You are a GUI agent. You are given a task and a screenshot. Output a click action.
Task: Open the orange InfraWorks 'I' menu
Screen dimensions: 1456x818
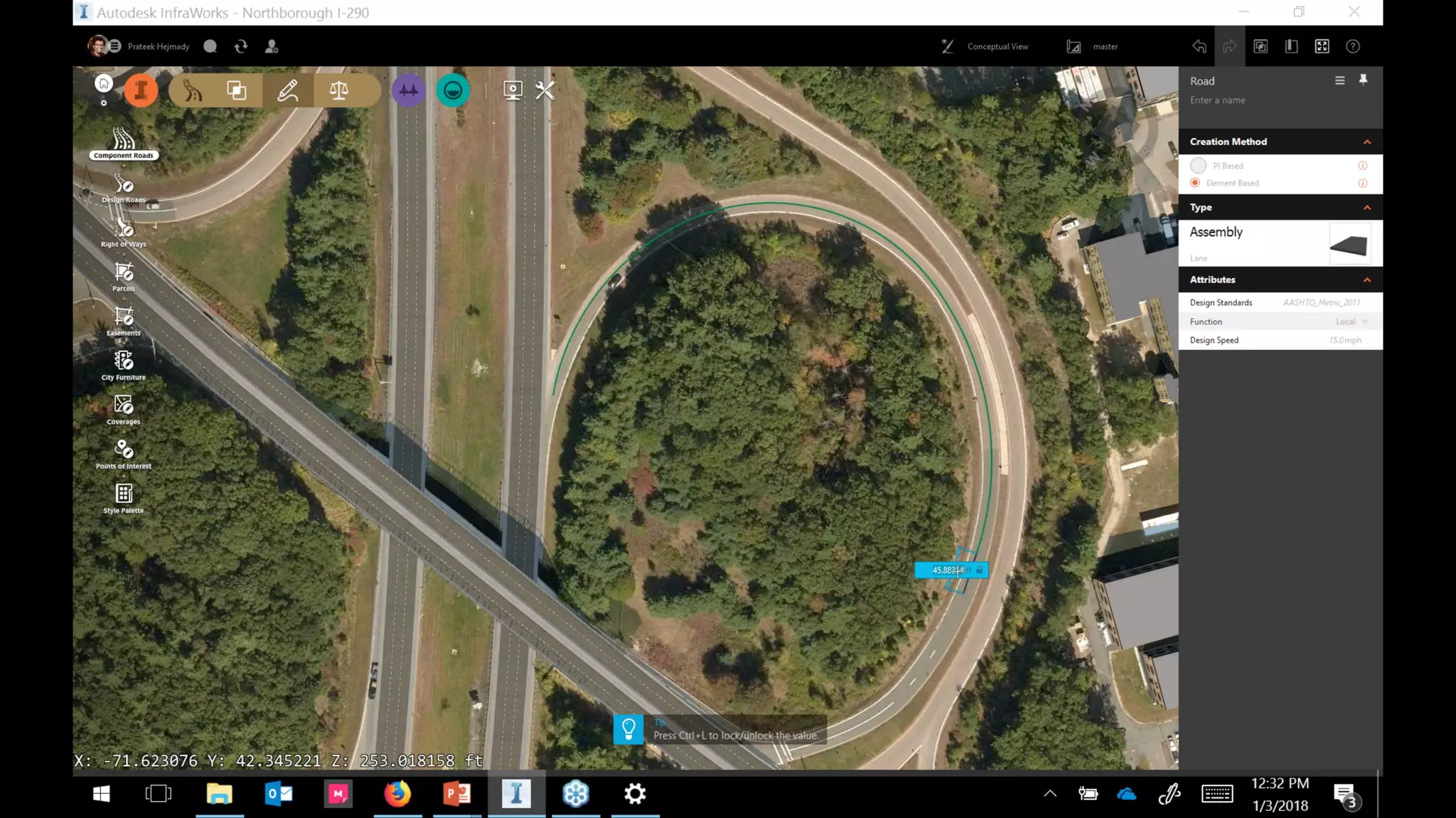click(x=141, y=90)
